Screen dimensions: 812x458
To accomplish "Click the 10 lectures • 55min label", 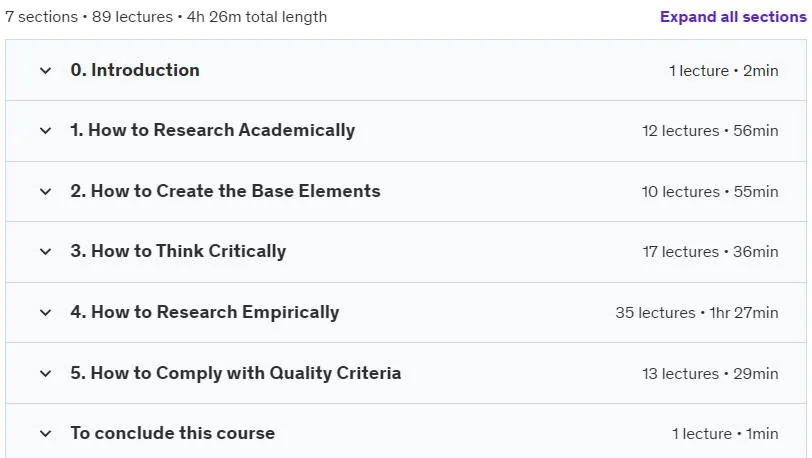I will [x=710, y=192].
